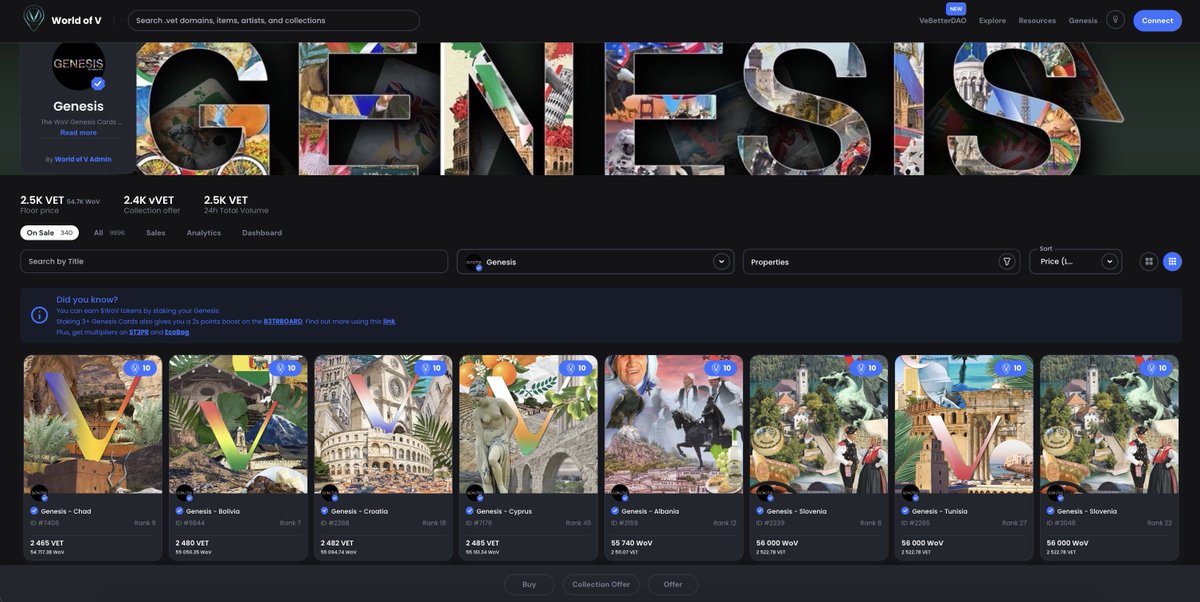
Task: Click verified checkmark beside Genesis - Tunisia title
Action: (905, 511)
